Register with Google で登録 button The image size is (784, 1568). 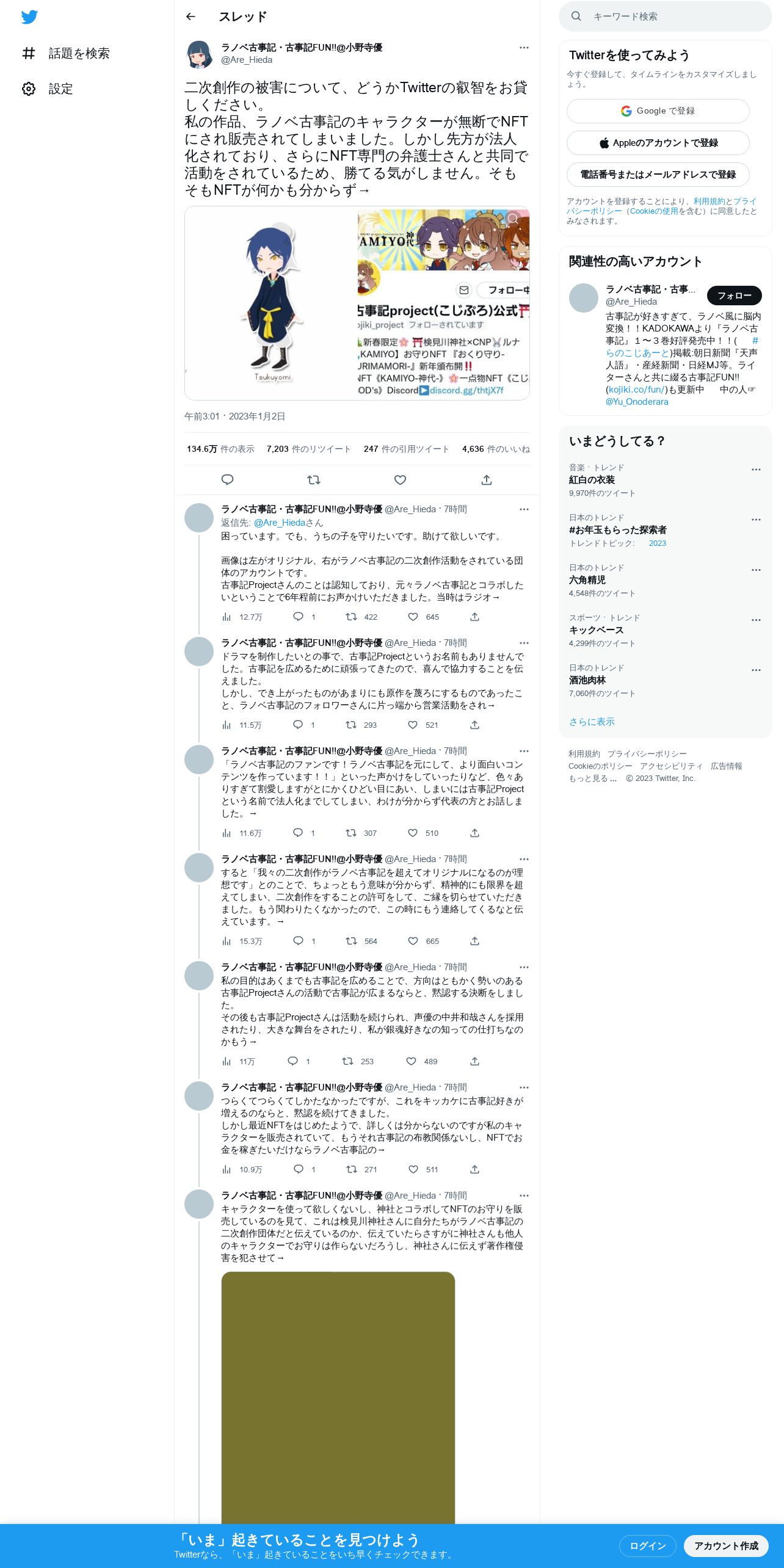point(658,111)
